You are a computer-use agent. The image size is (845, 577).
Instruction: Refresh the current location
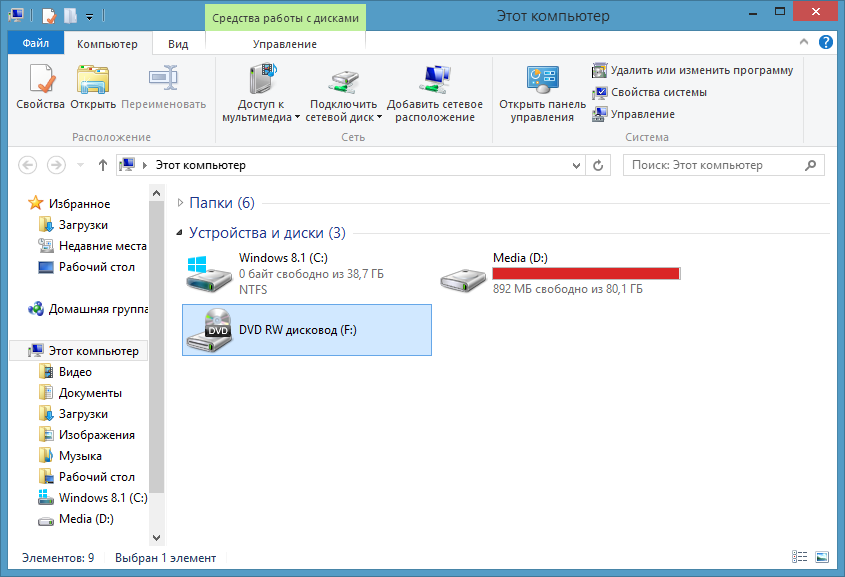pyautogui.click(x=598, y=165)
